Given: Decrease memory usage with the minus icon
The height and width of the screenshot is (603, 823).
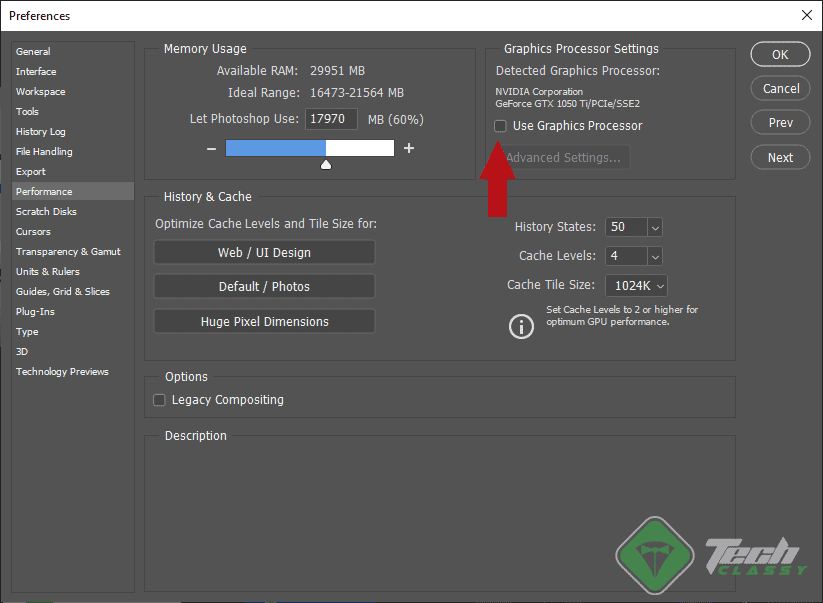Looking at the screenshot, I should pyautogui.click(x=210, y=148).
